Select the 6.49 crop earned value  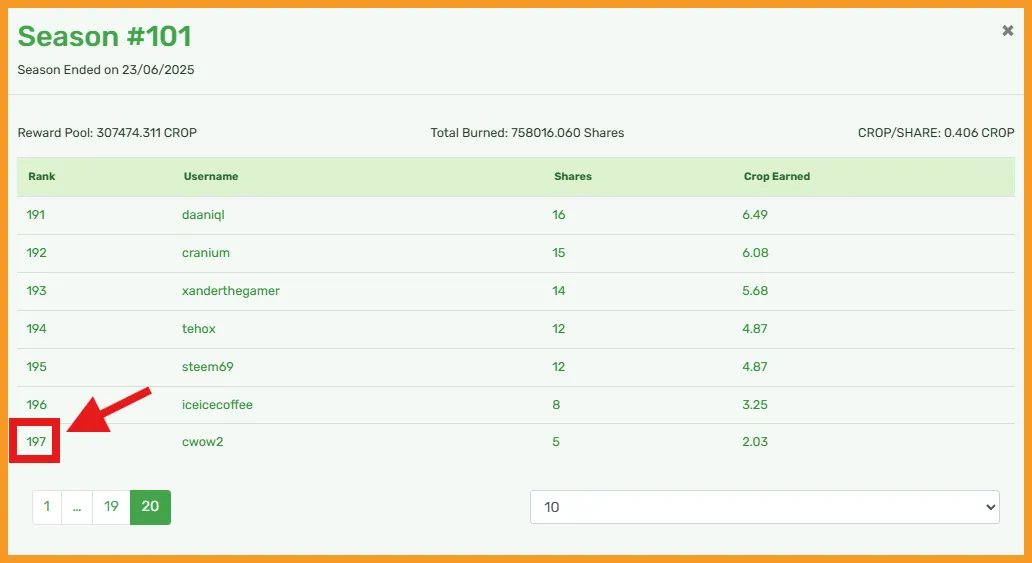pos(755,215)
